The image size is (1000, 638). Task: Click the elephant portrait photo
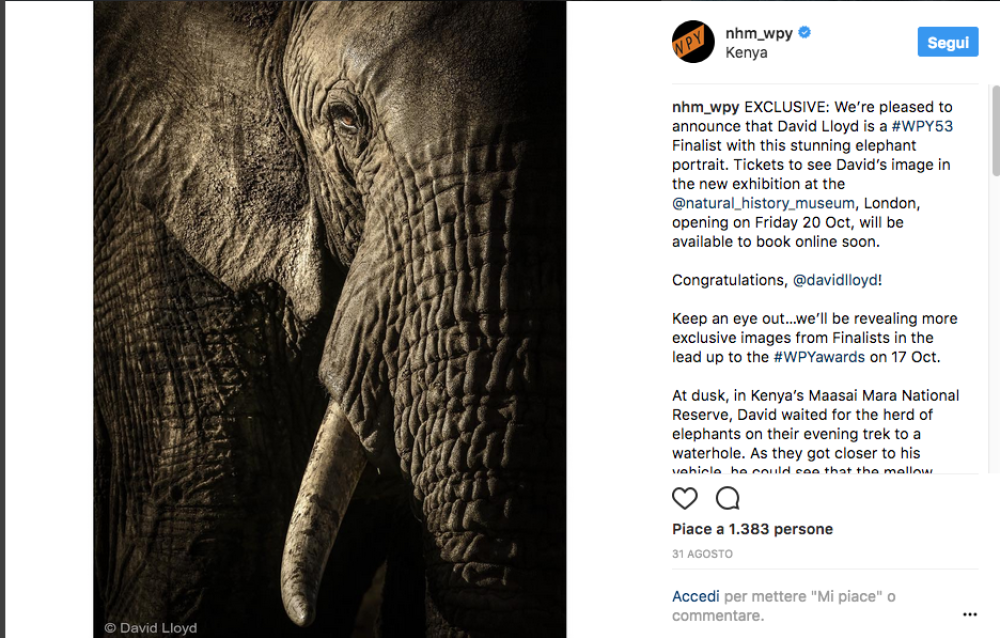click(330, 300)
